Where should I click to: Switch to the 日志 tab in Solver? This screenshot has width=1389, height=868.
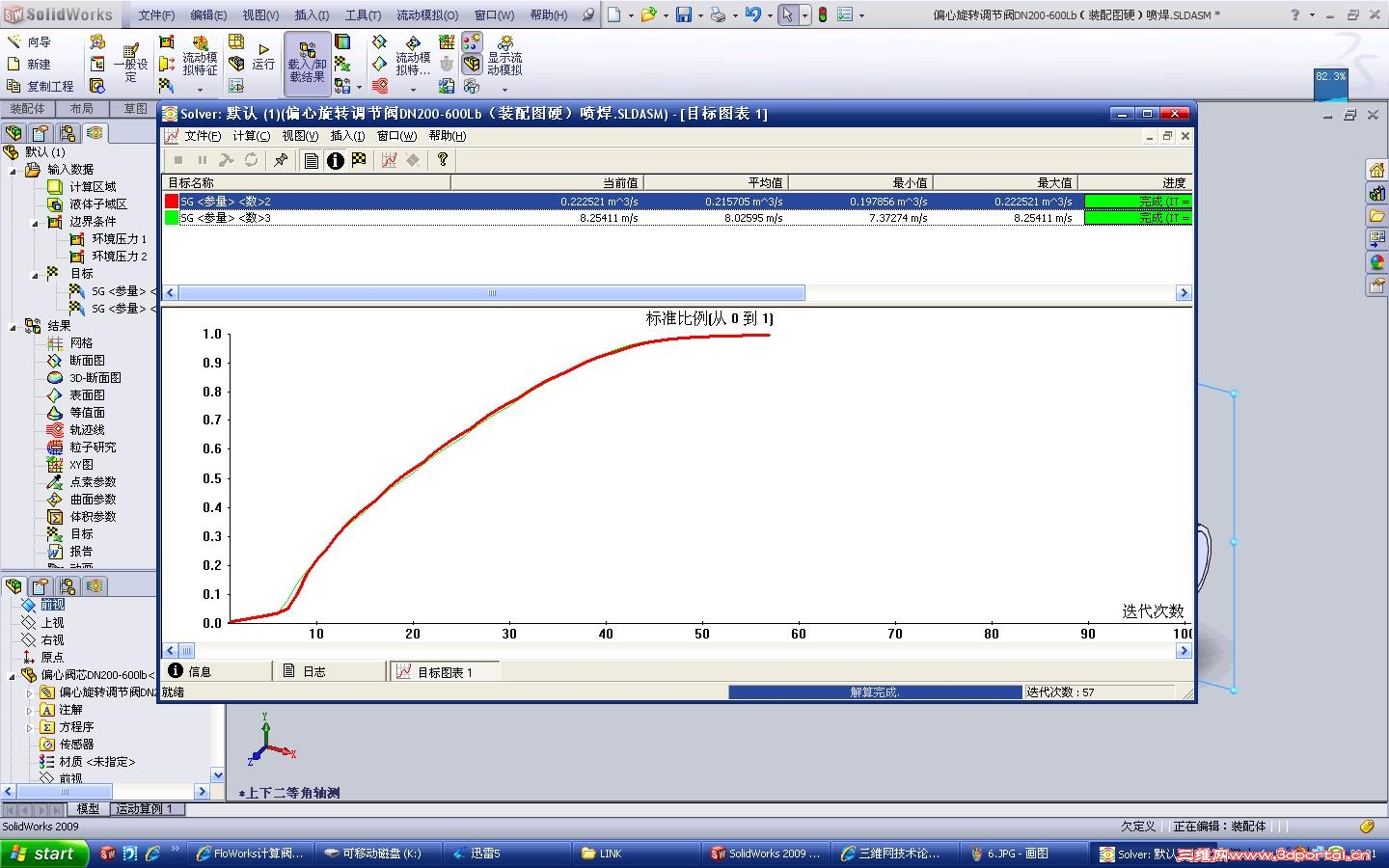coord(331,671)
